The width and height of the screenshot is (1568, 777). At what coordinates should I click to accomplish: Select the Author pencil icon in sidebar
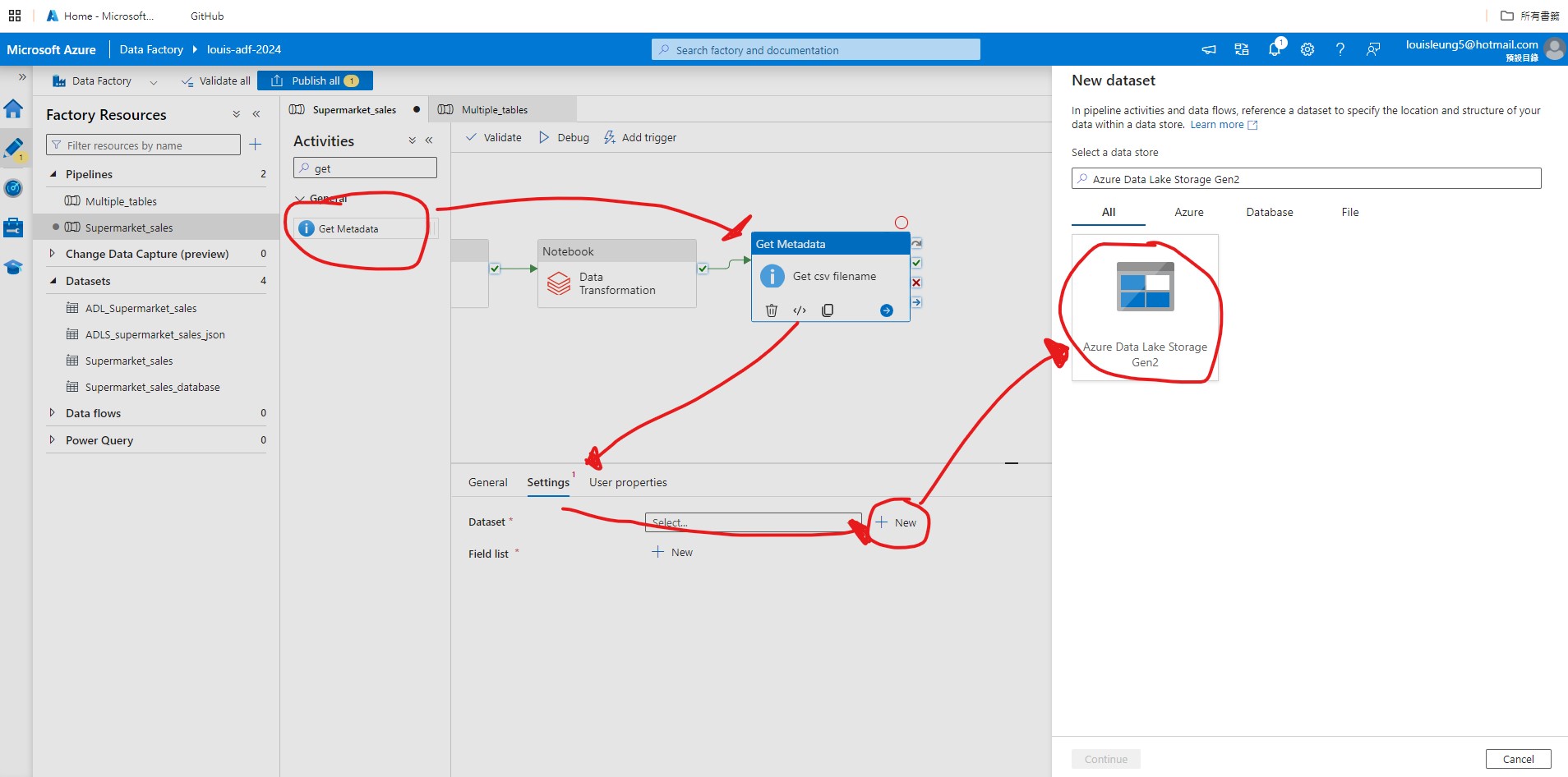click(13, 148)
